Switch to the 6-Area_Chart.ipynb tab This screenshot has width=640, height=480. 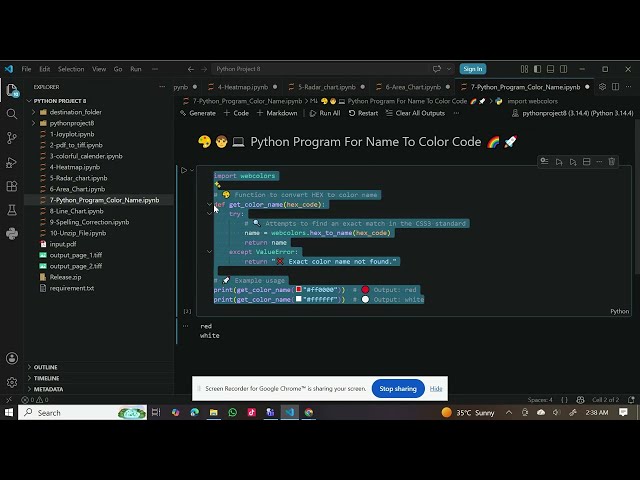pyautogui.click(x=413, y=87)
